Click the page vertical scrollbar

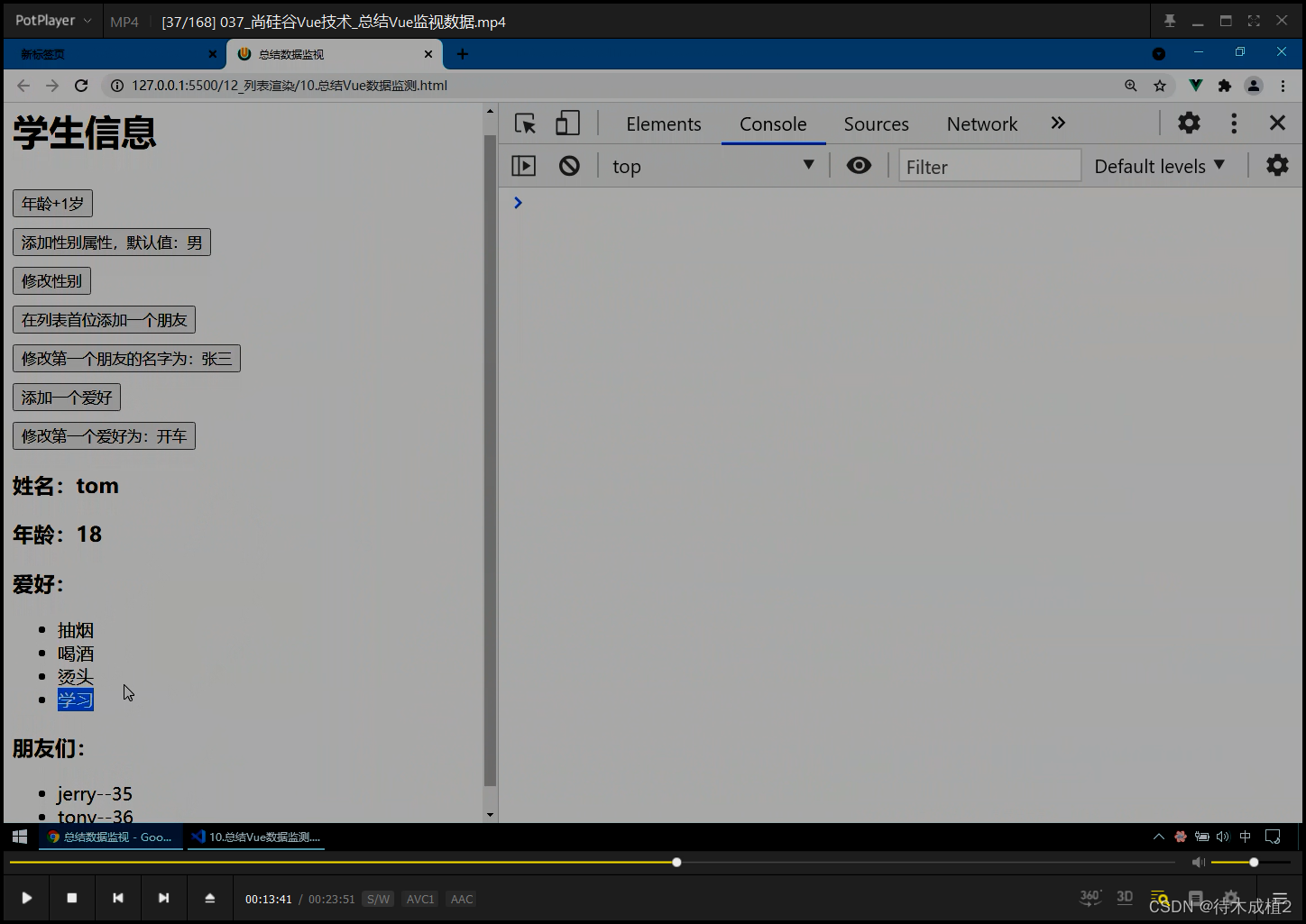491,460
